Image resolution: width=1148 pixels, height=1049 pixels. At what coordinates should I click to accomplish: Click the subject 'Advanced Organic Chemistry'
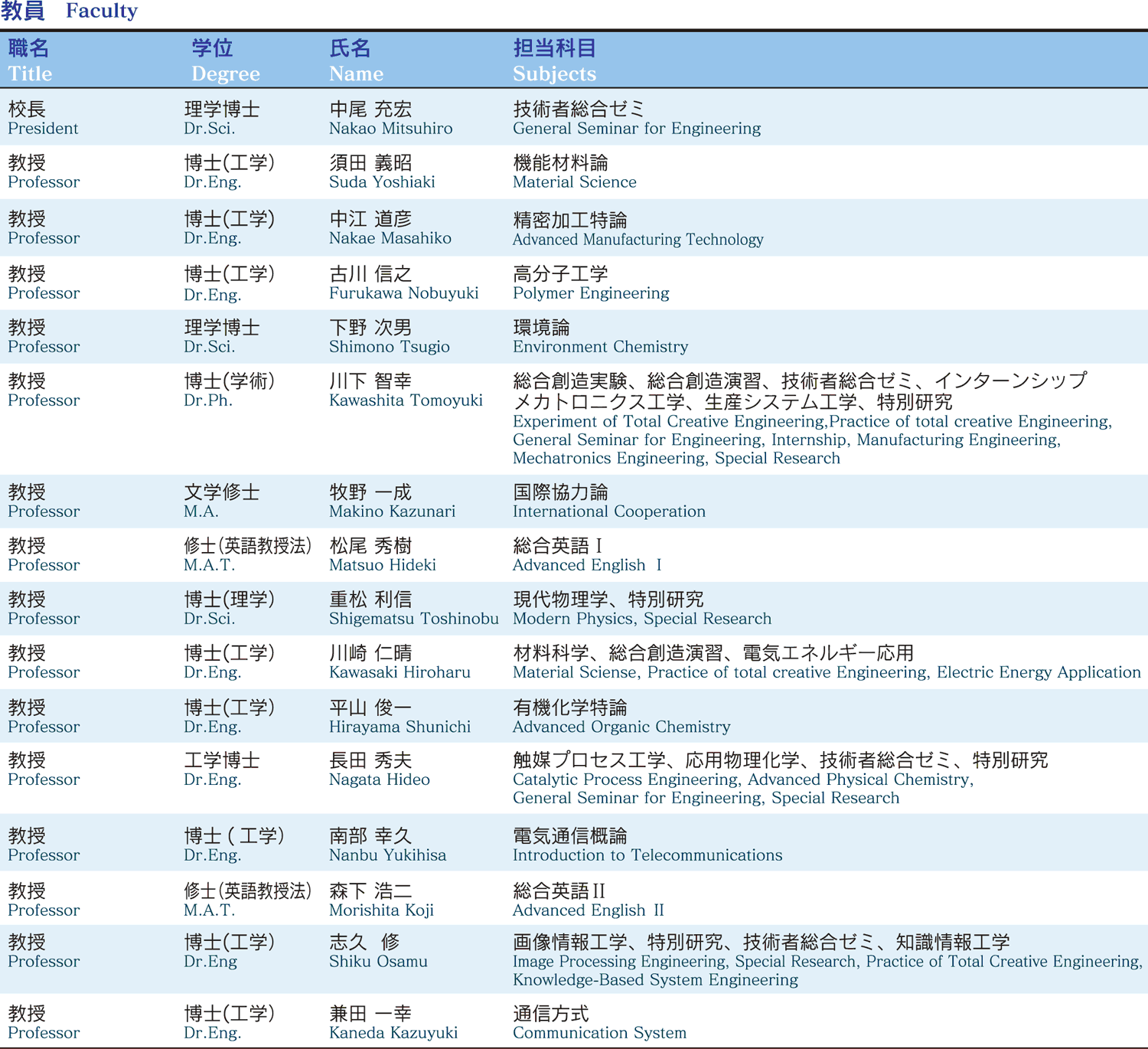click(621, 727)
